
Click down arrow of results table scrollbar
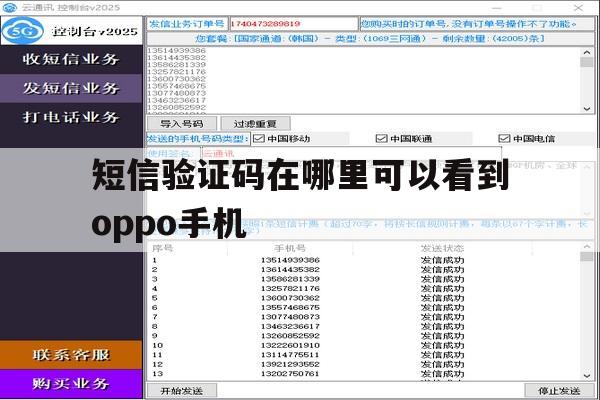[587, 376]
